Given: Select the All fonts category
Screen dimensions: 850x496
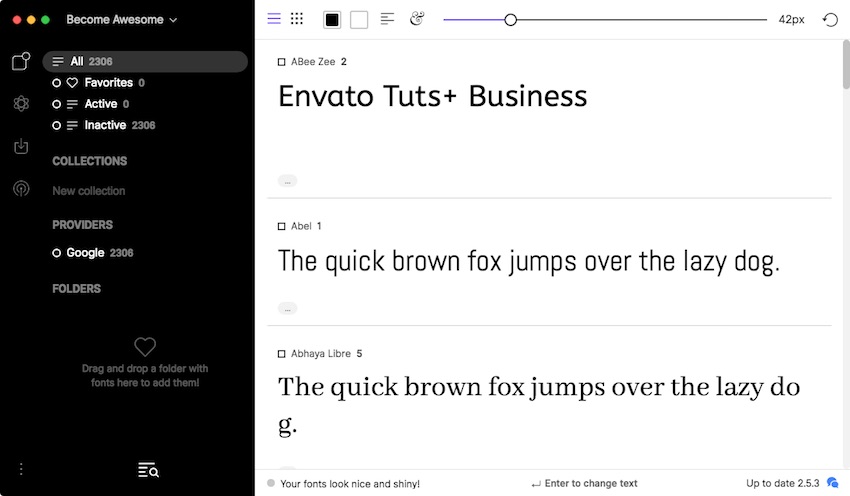Looking at the screenshot, I should pos(145,61).
